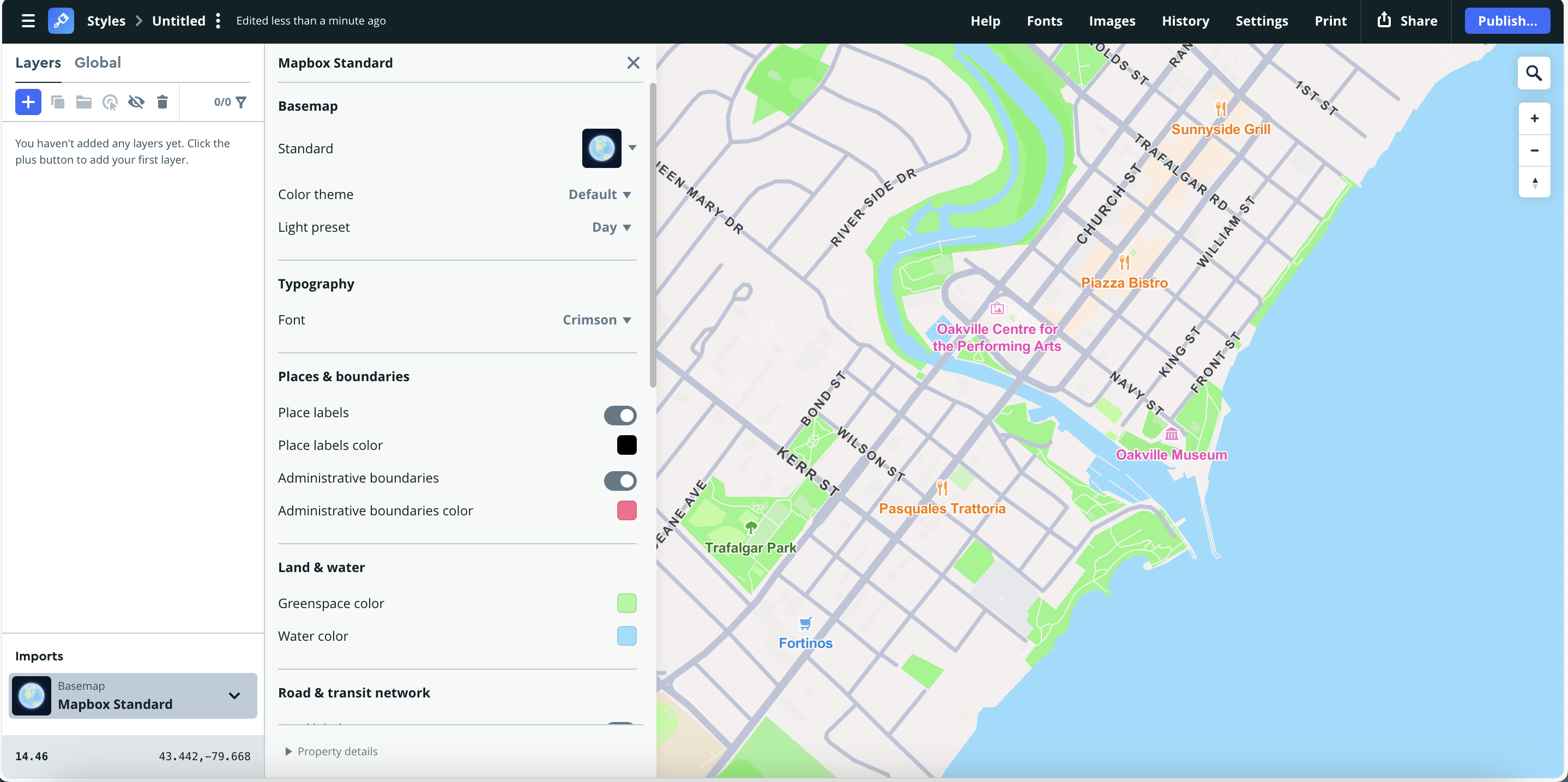Screen dimensions: 1568x782
Task: Open the Font Crimson dropdown
Action: pos(596,320)
